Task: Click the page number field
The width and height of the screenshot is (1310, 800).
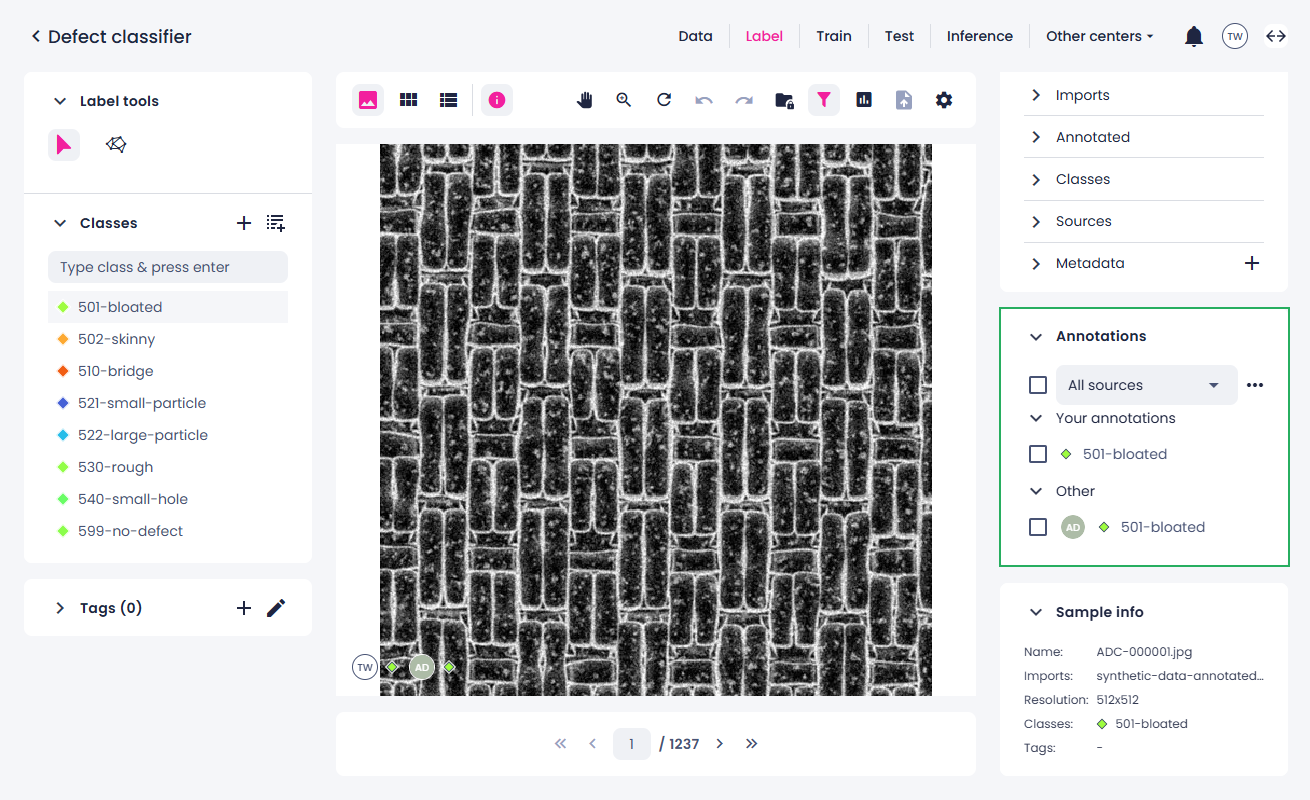Action: tap(632, 744)
